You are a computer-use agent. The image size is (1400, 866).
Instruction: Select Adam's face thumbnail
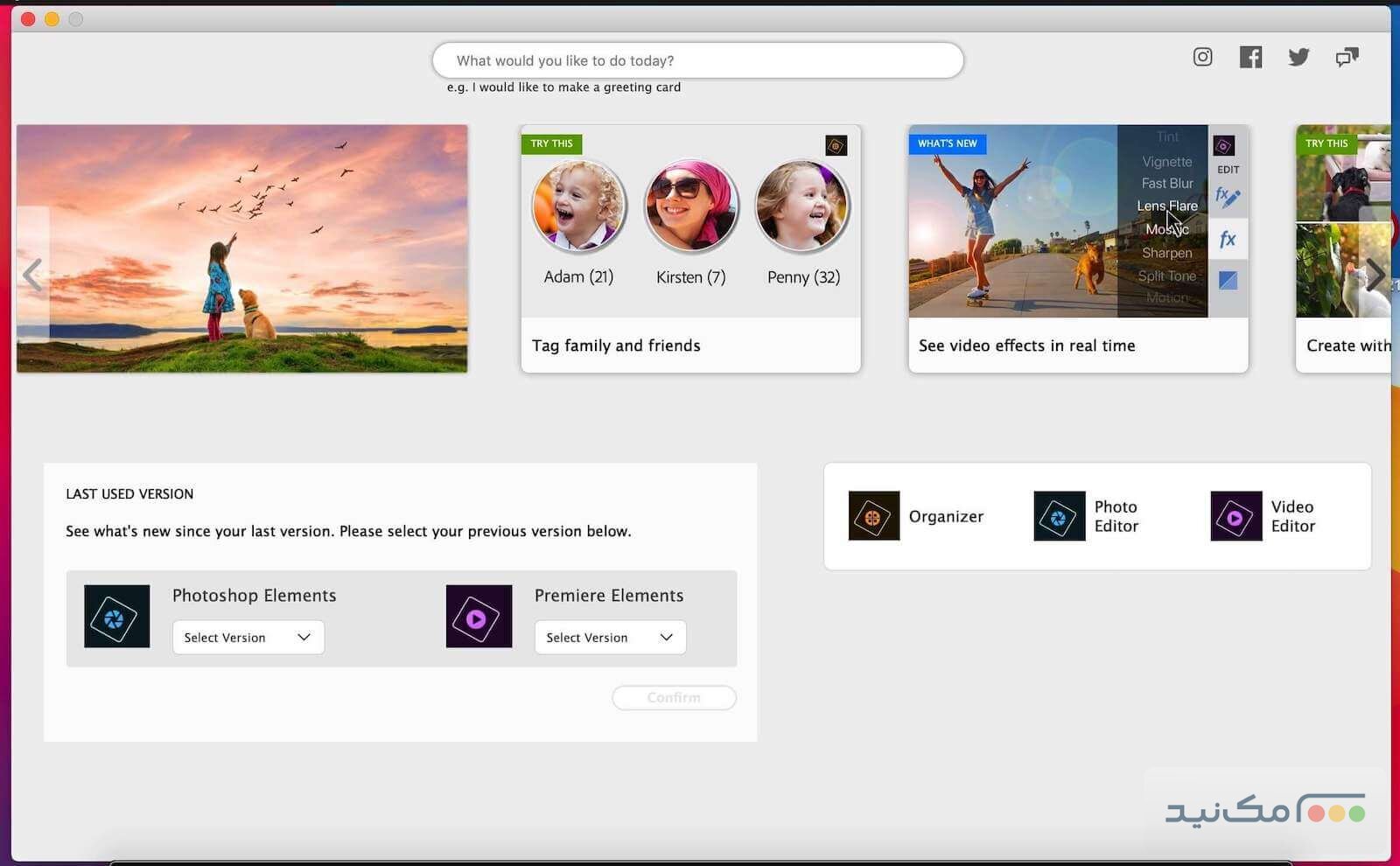(578, 206)
